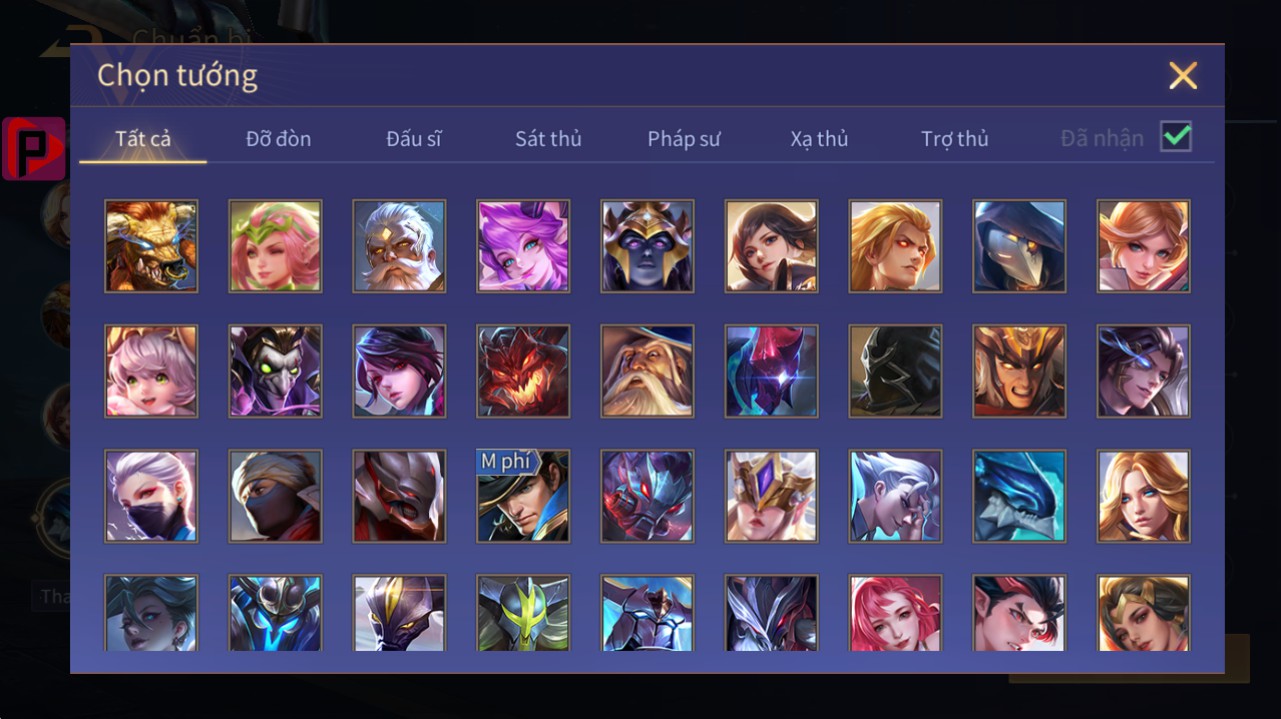1281x719 pixels.
Task: Close the 'Chọn tướng' dialog with X
Action: 1183,76
